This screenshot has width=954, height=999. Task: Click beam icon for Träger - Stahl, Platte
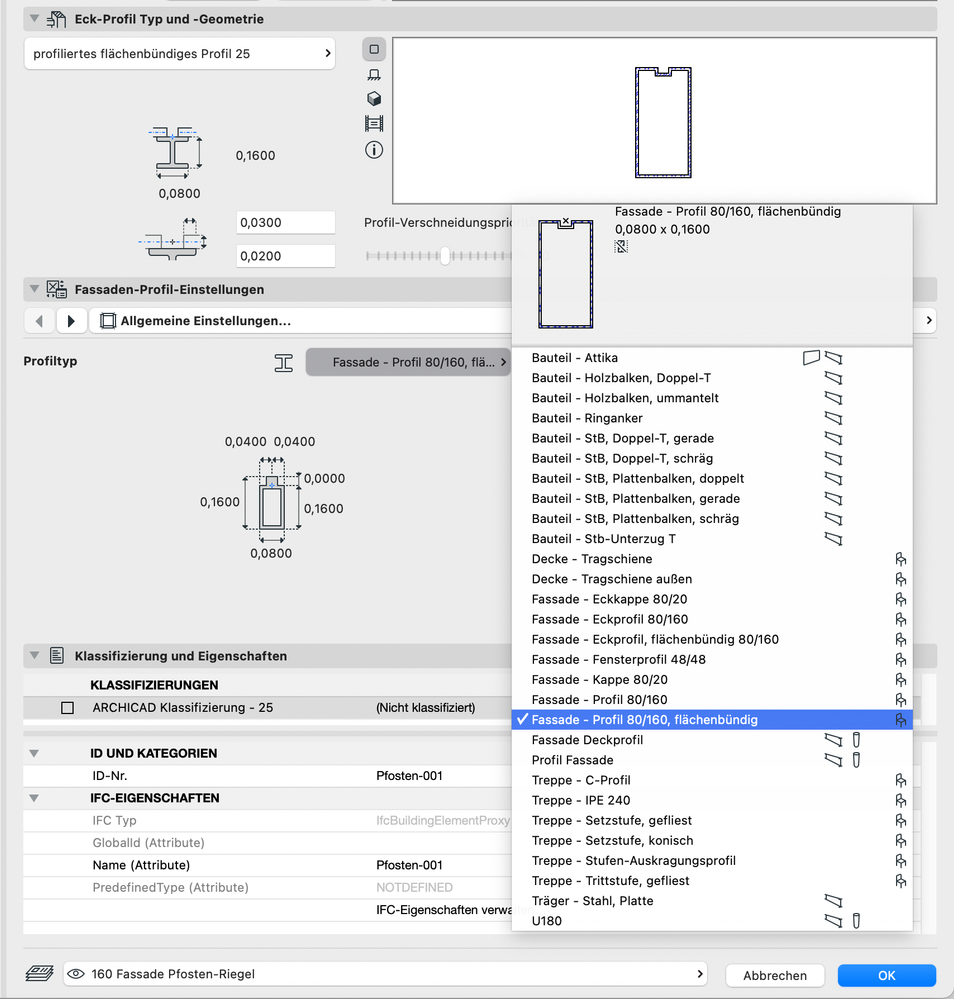click(x=834, y=901)
